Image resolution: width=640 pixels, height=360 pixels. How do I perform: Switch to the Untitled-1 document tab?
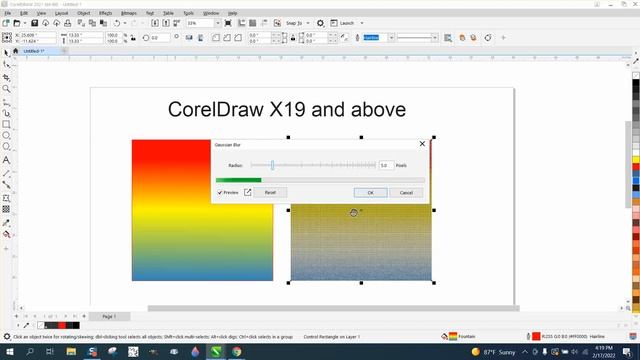click(34, 51)
